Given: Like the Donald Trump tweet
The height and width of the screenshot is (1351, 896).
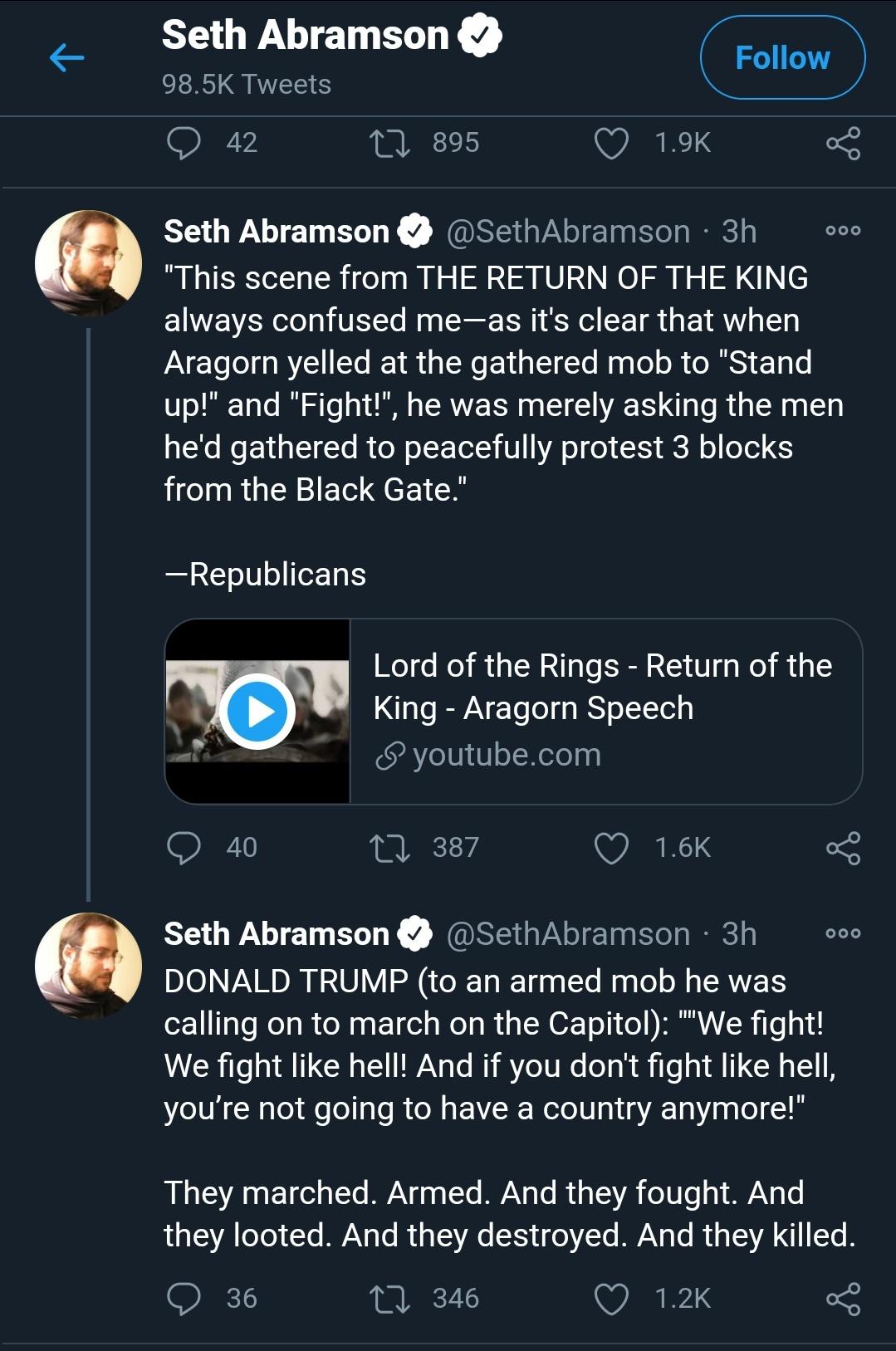Looking at the screenshot, I should click(x=611, y=1299).
